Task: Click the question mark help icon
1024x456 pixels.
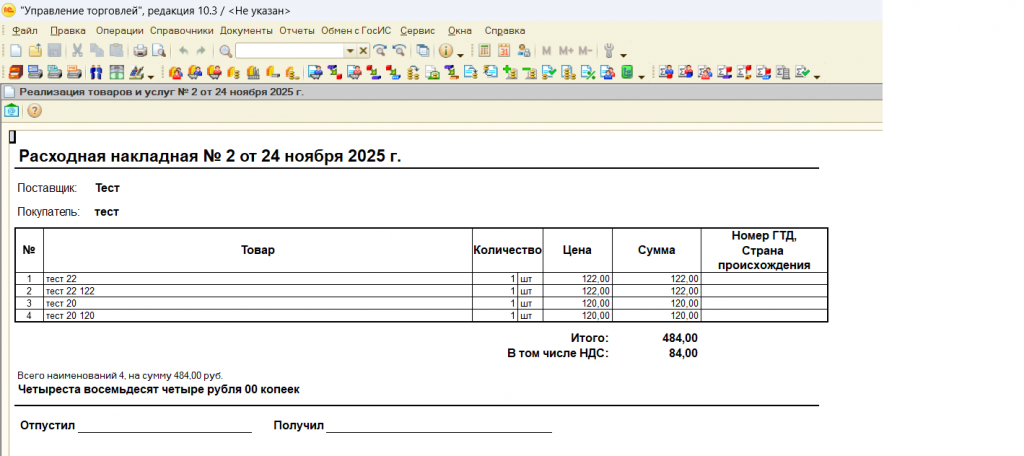Action: [x=34, y=111]
